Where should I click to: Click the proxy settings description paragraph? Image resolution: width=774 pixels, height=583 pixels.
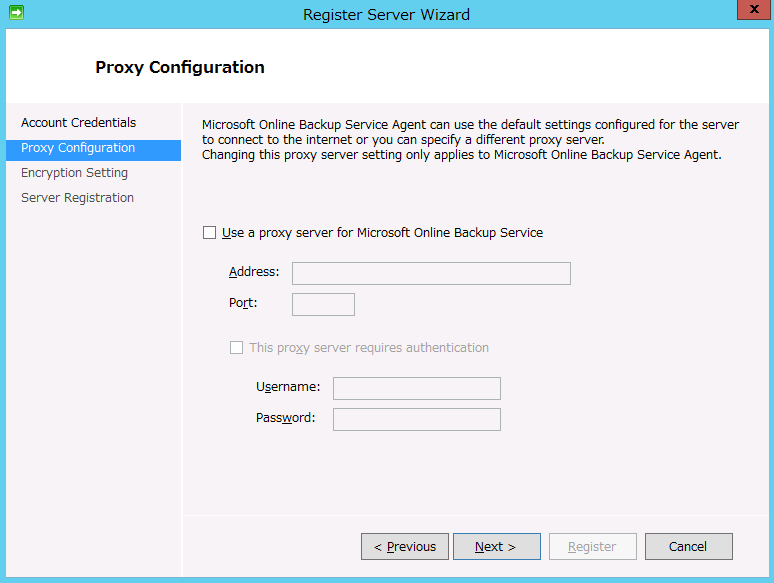coord(470,140)
